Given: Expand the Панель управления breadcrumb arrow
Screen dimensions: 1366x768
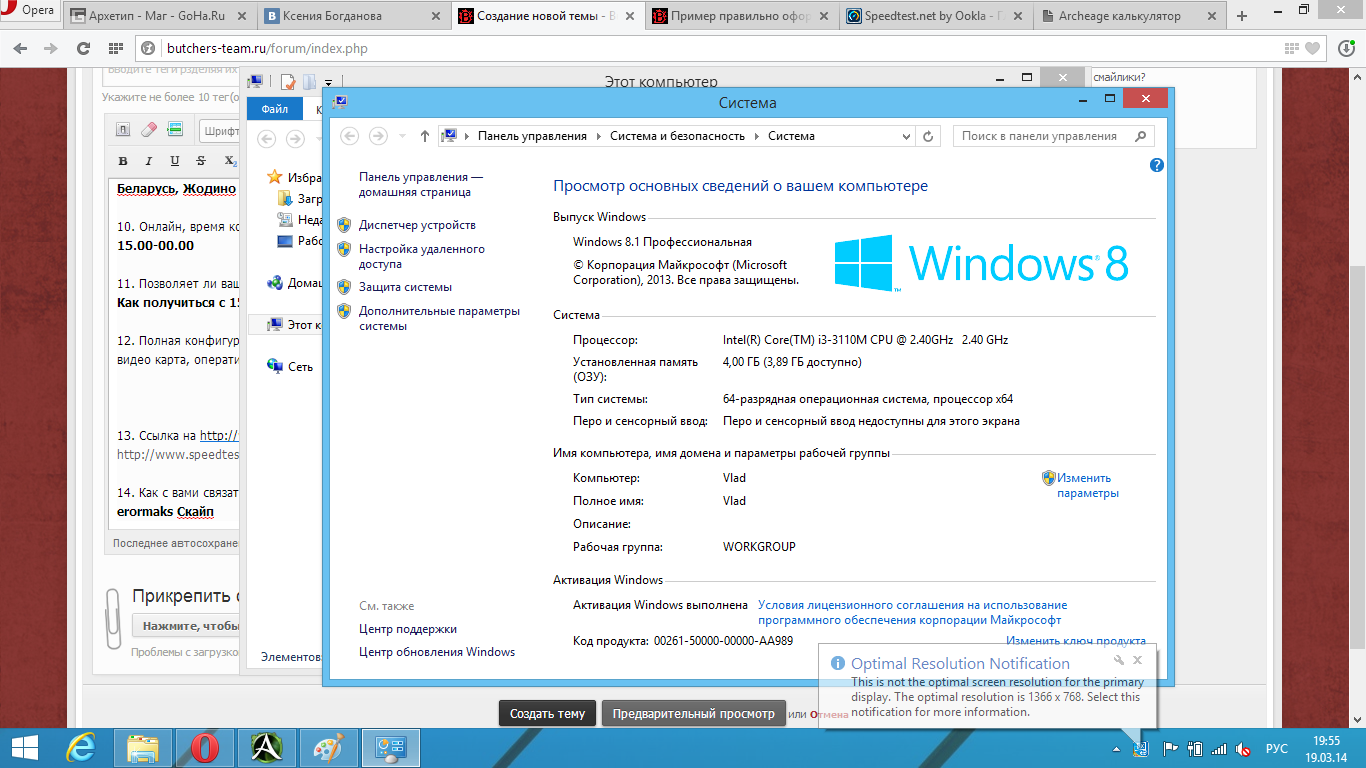Looking at the screenshot, I should pos(598,136).
